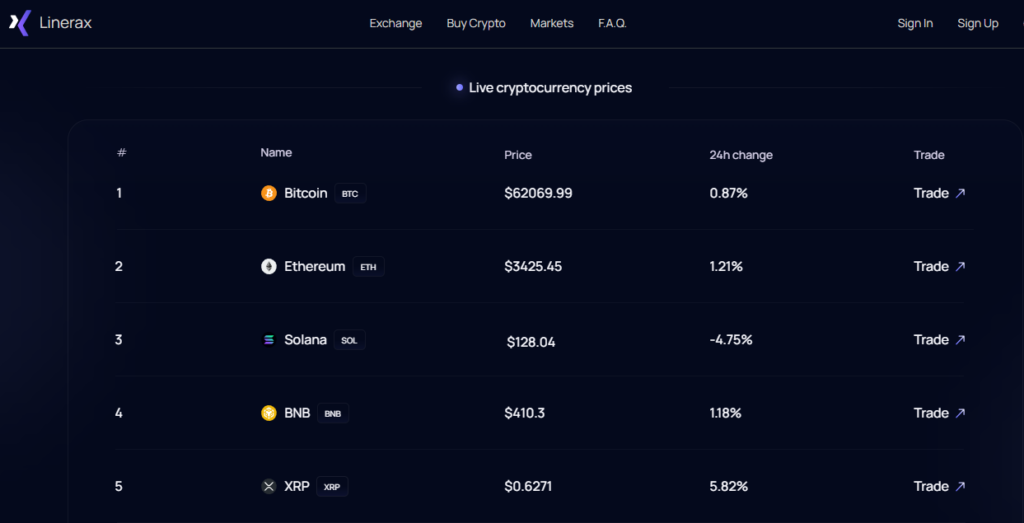
Task: Click the Bitcoin coin icon
Action: [x=268, y=193]
